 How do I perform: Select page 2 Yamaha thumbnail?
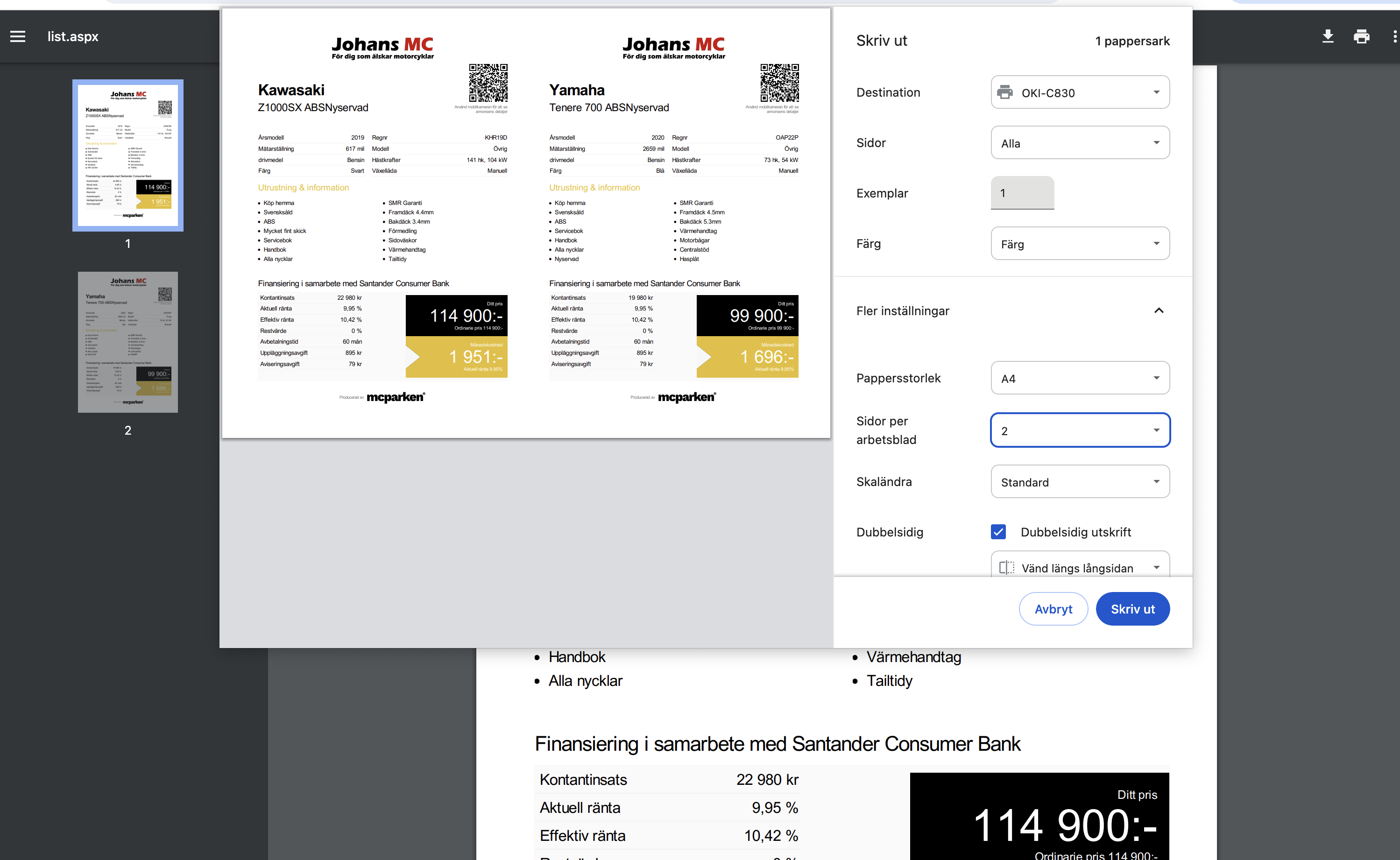127,342
